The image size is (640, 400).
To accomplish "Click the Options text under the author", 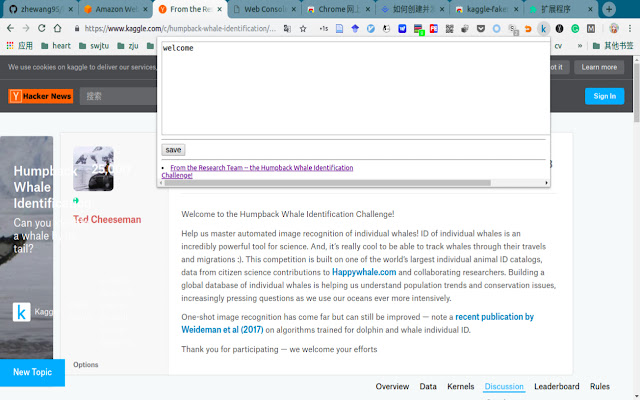I will click(86, 365).
